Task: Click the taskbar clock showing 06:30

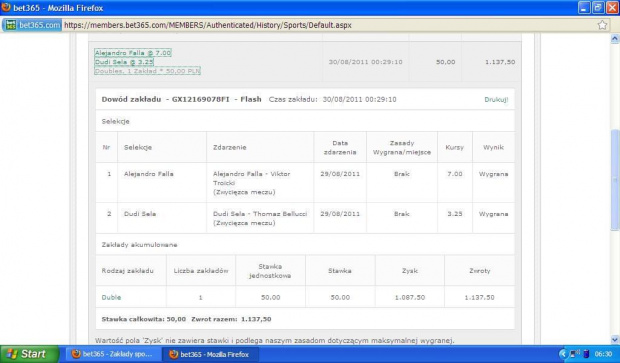Action: [x=603, y=354]
